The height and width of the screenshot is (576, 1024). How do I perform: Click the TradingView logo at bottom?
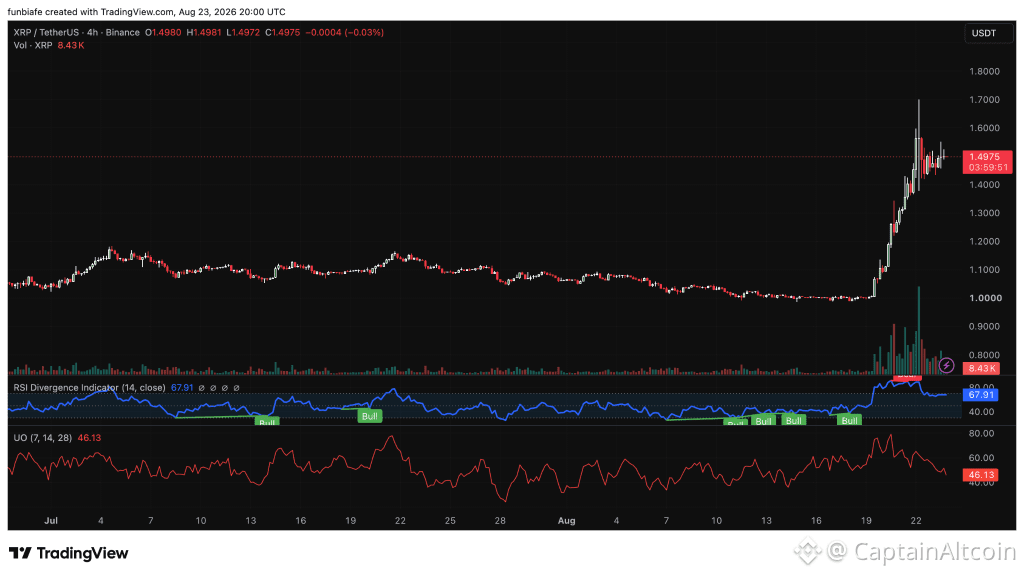(x=69, y=553)
